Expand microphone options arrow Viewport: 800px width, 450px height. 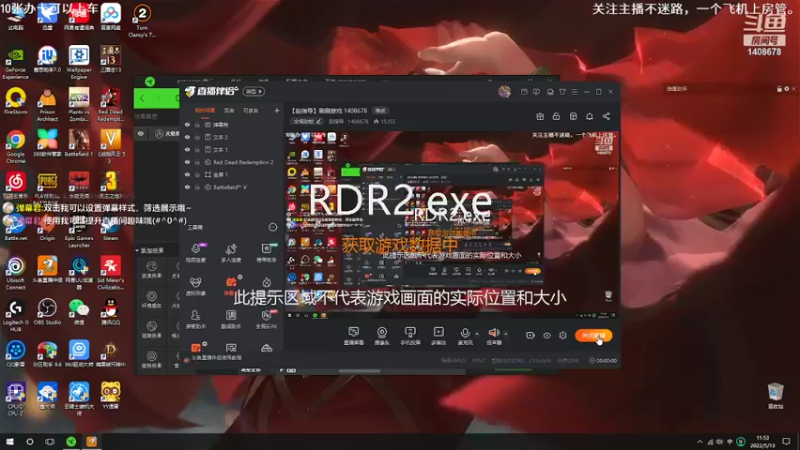(477, 334)
